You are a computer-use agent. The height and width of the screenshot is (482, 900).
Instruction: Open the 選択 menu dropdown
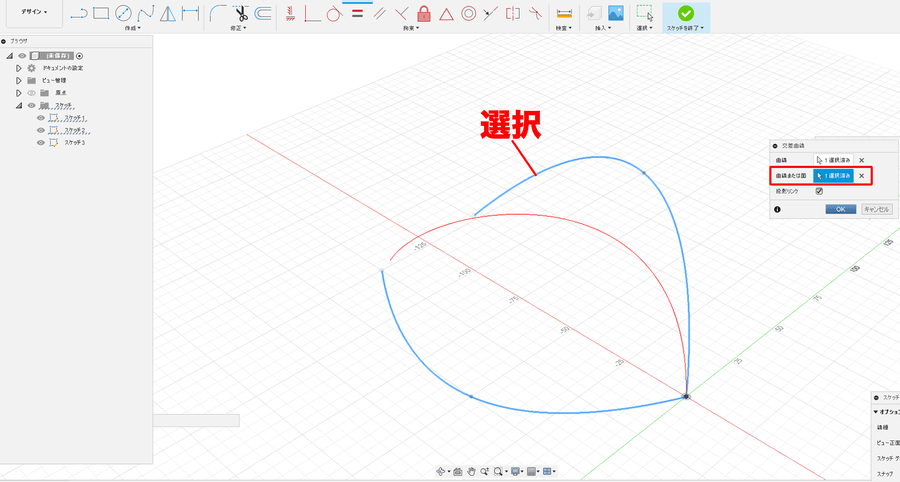coord(645,28)
